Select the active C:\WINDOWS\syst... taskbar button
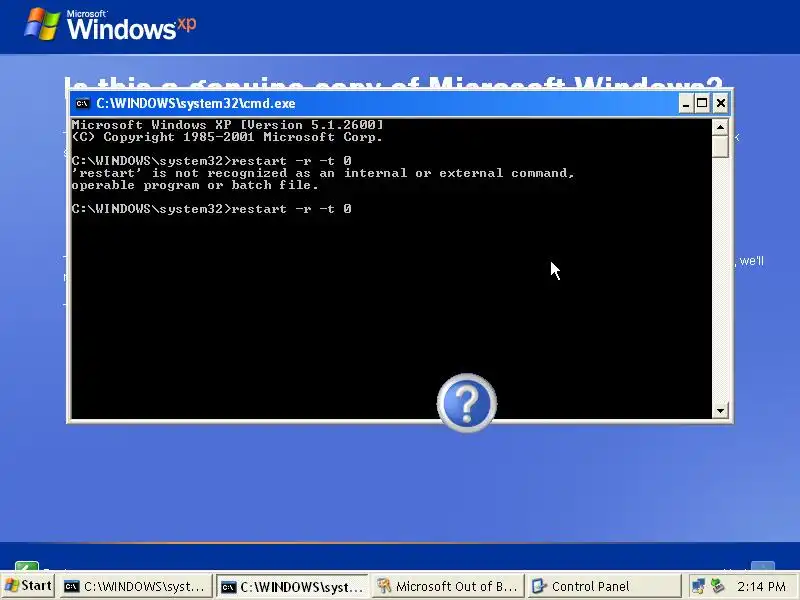Image resolution: width=800 pixels, height=600 pixels. click(x=291, y=587)
